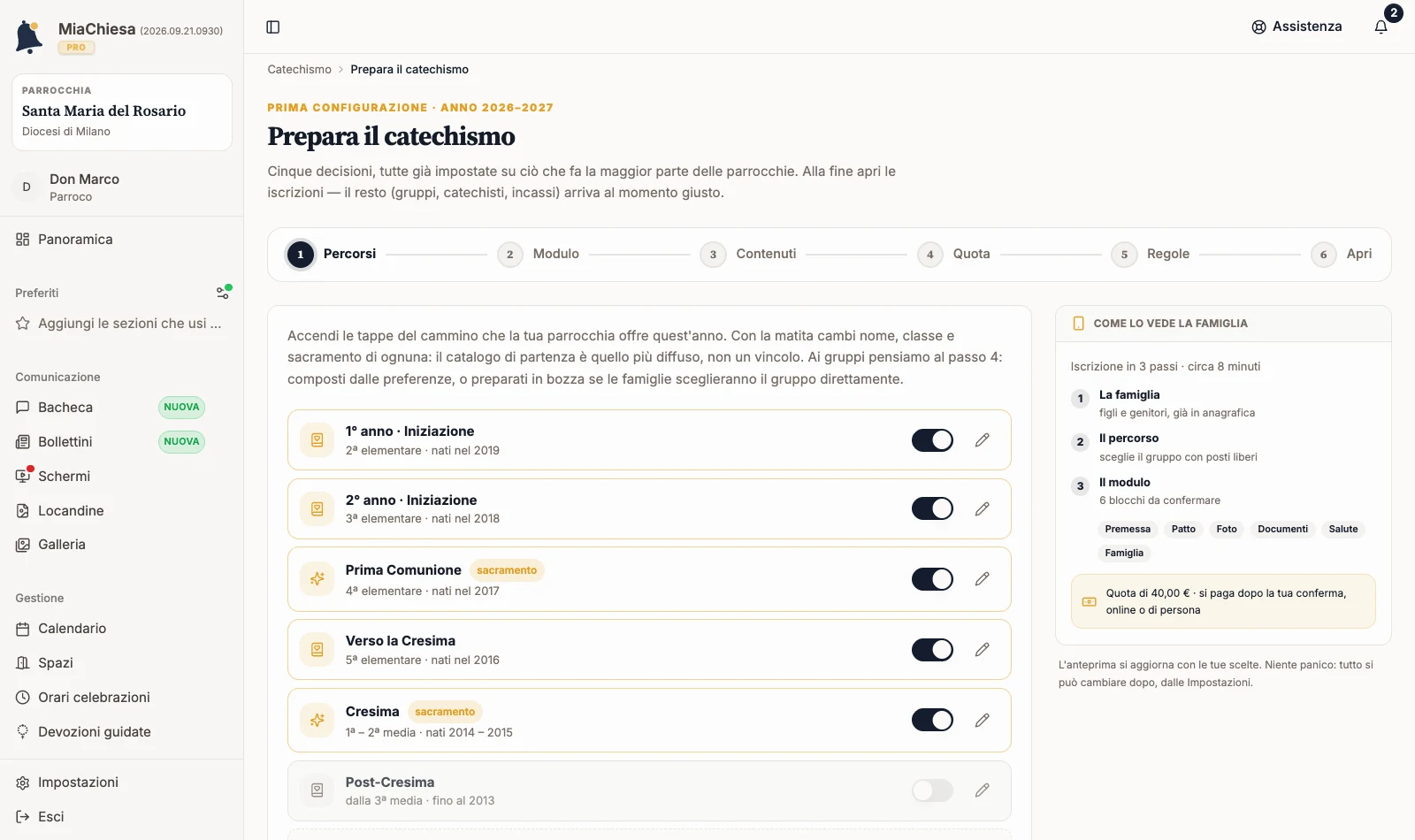
Task: Click the PRO plan badge
Action: [76, 48]
